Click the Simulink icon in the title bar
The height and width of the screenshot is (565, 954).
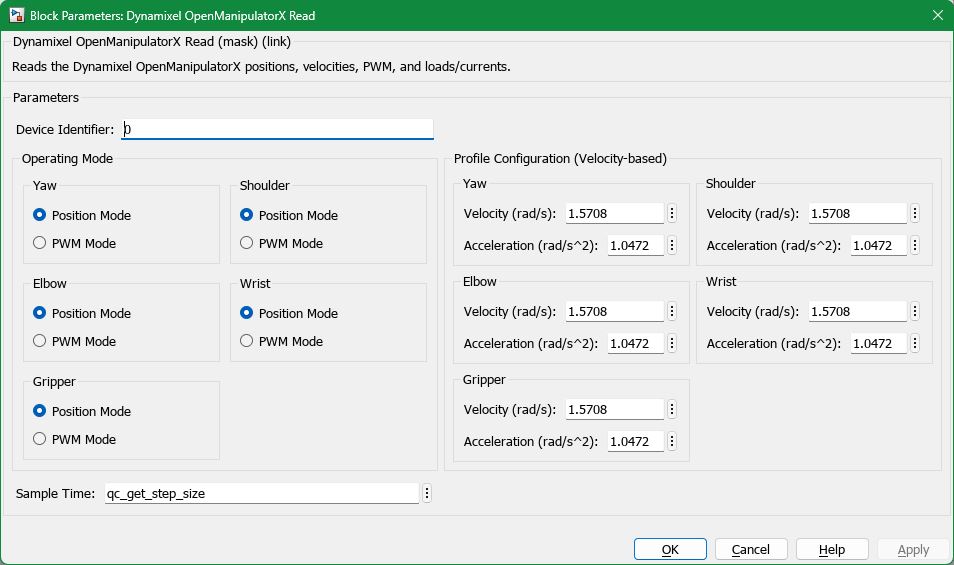16,15
